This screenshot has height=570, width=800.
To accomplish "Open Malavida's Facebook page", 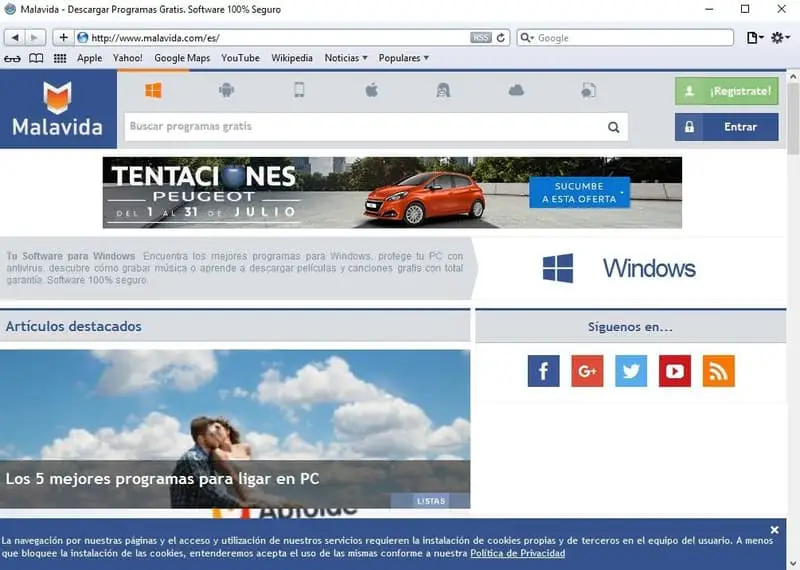I will (x=543, y=371).
